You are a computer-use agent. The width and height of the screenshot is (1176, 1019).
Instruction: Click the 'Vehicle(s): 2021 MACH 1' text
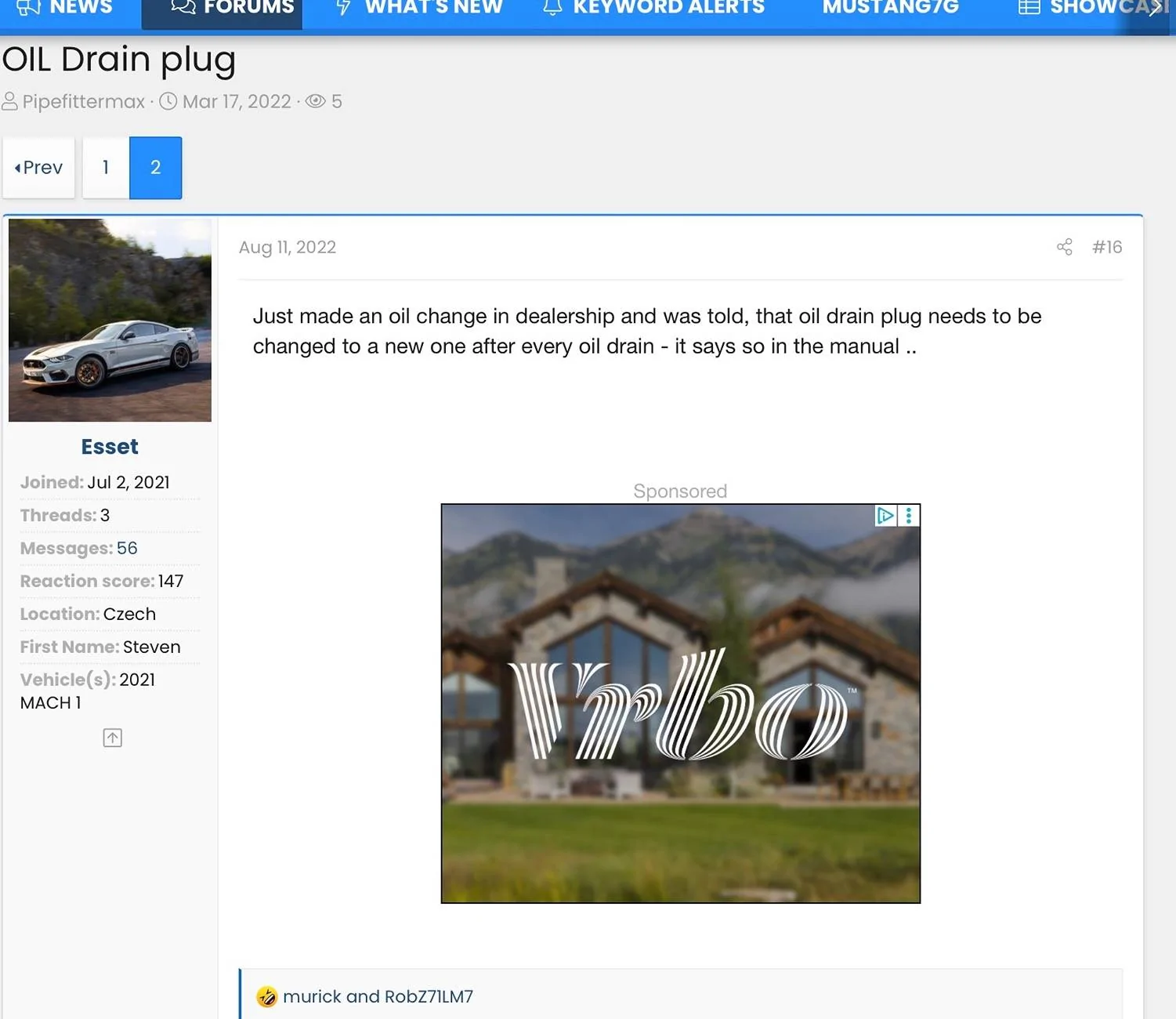88,691
